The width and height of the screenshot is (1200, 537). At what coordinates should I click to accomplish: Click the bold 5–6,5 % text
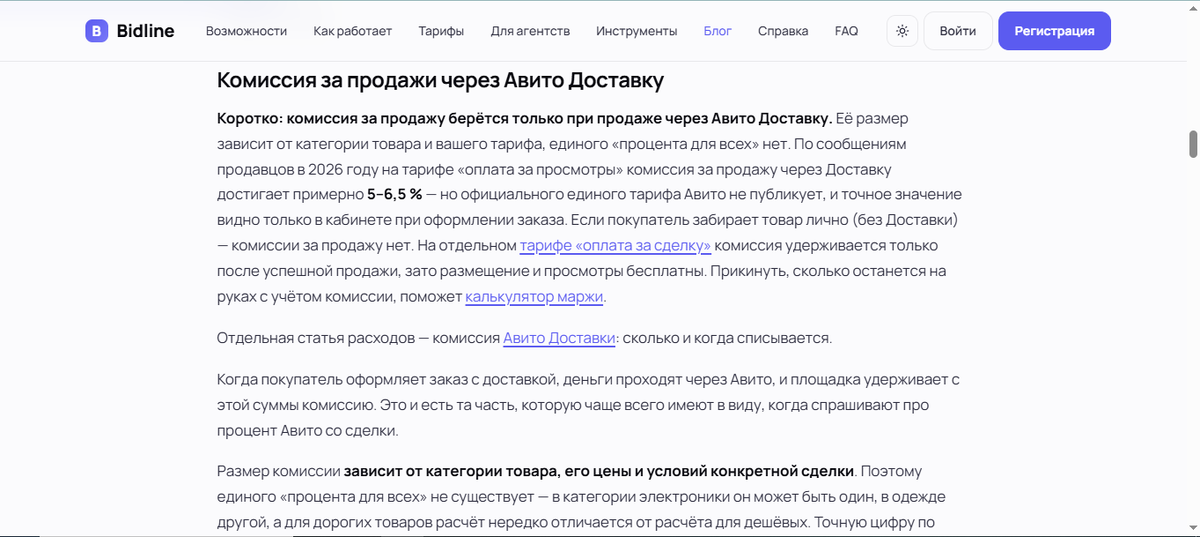coord(395,194)
